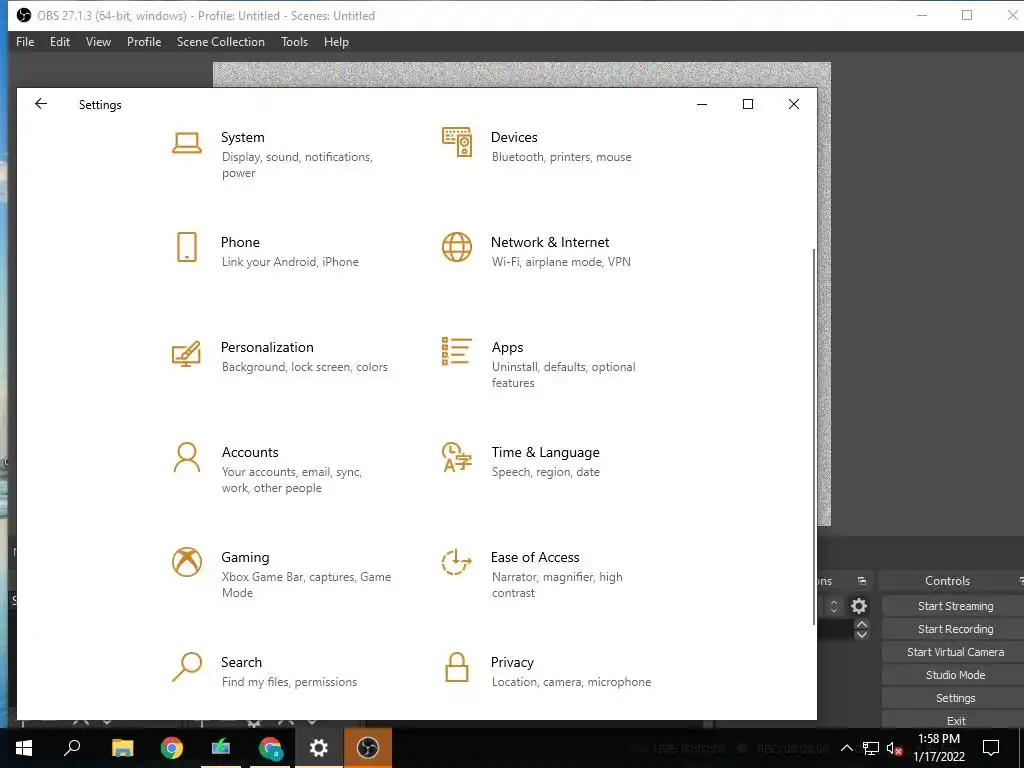Viewport: 1024px width, 768px height.
Task: Click the Ease of Access icon
Action: point(456,562)
